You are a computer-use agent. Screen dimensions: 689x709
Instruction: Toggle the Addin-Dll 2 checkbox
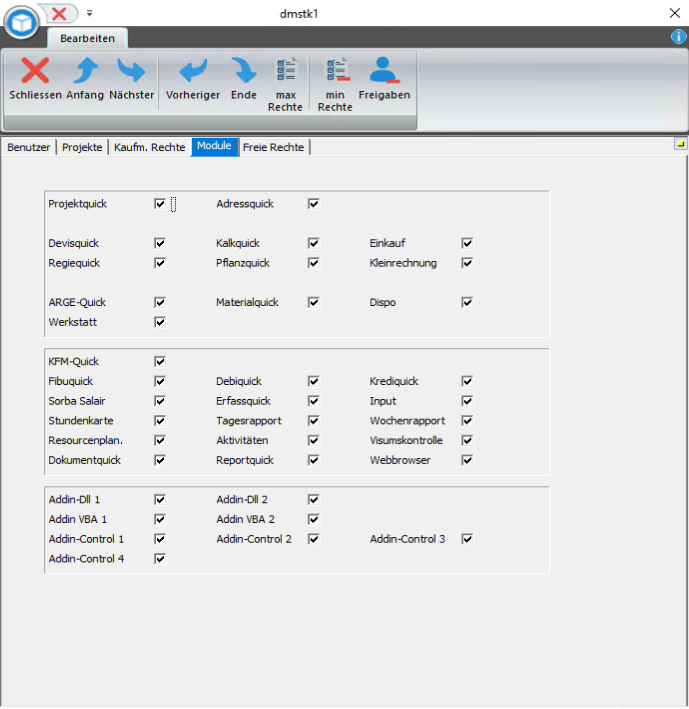(x=313, y=499)
